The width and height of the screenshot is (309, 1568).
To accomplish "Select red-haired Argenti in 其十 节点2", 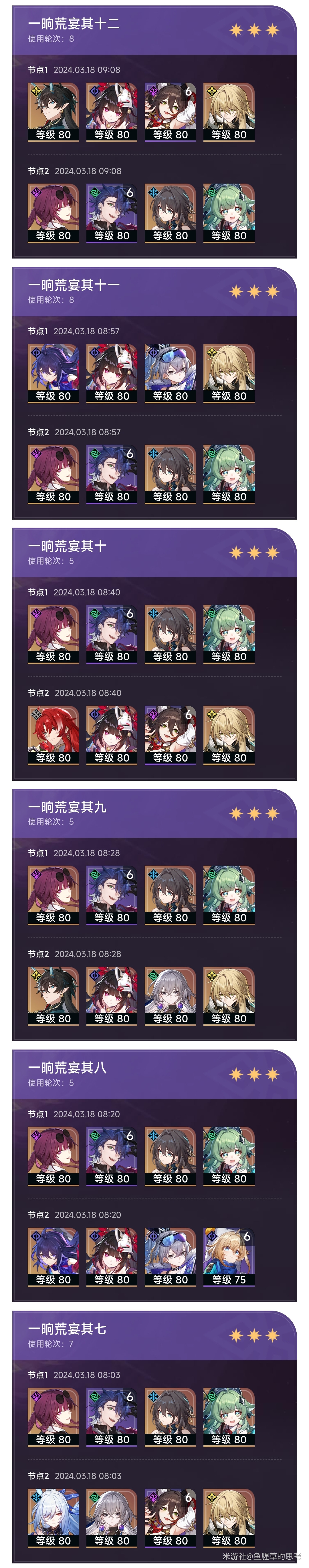I will [x=53, y=735].
